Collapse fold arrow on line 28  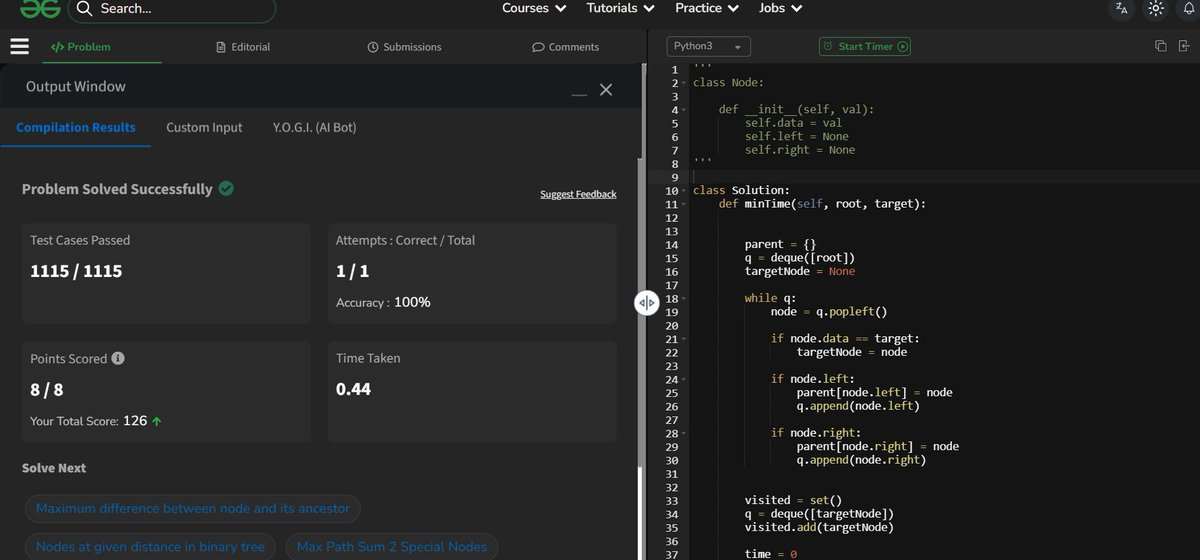point(686,433)
